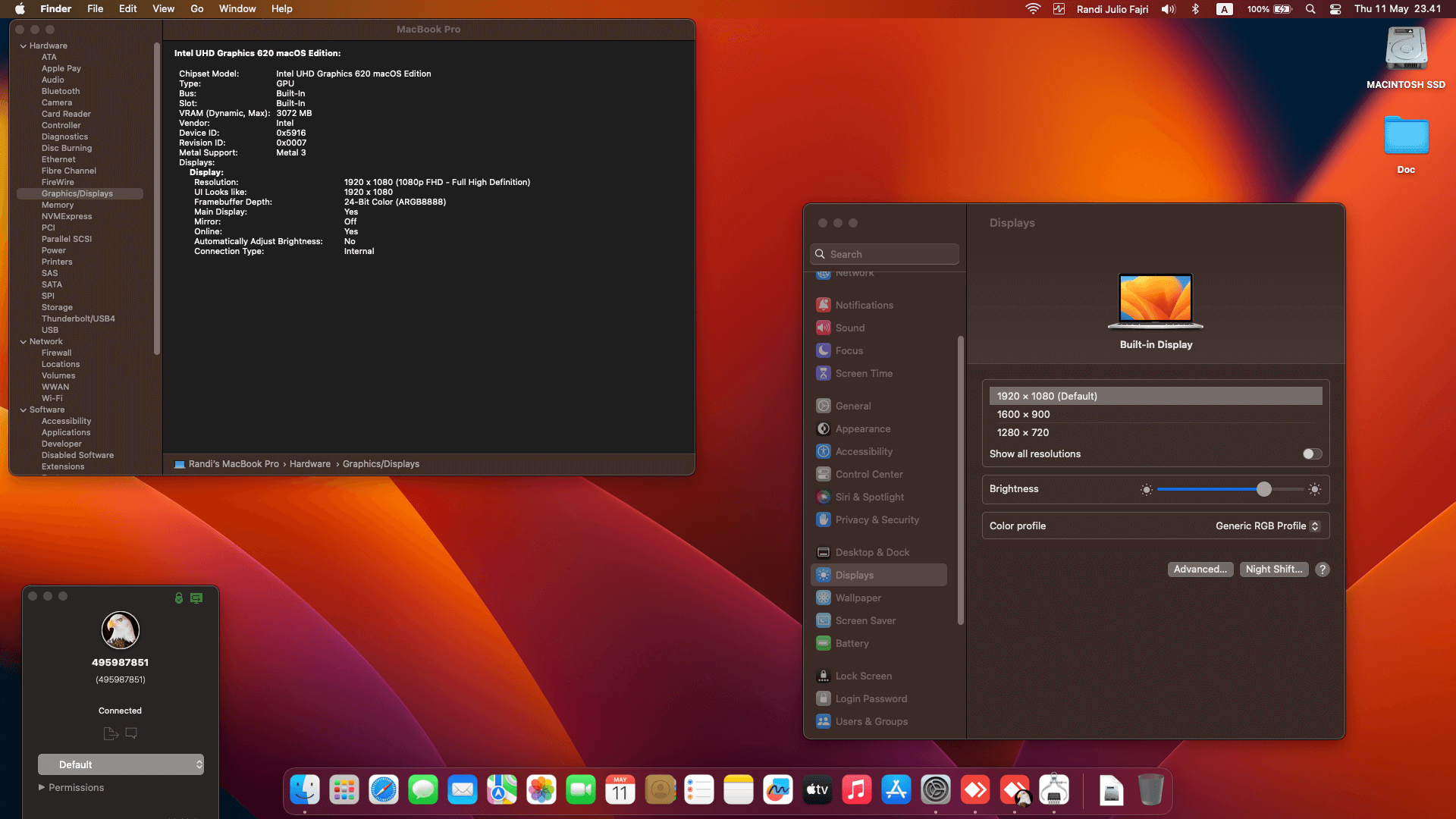Open Wallpaper settings in System Settings sidebar
This screenshot has width=1456, height=819.
(879, 598)
